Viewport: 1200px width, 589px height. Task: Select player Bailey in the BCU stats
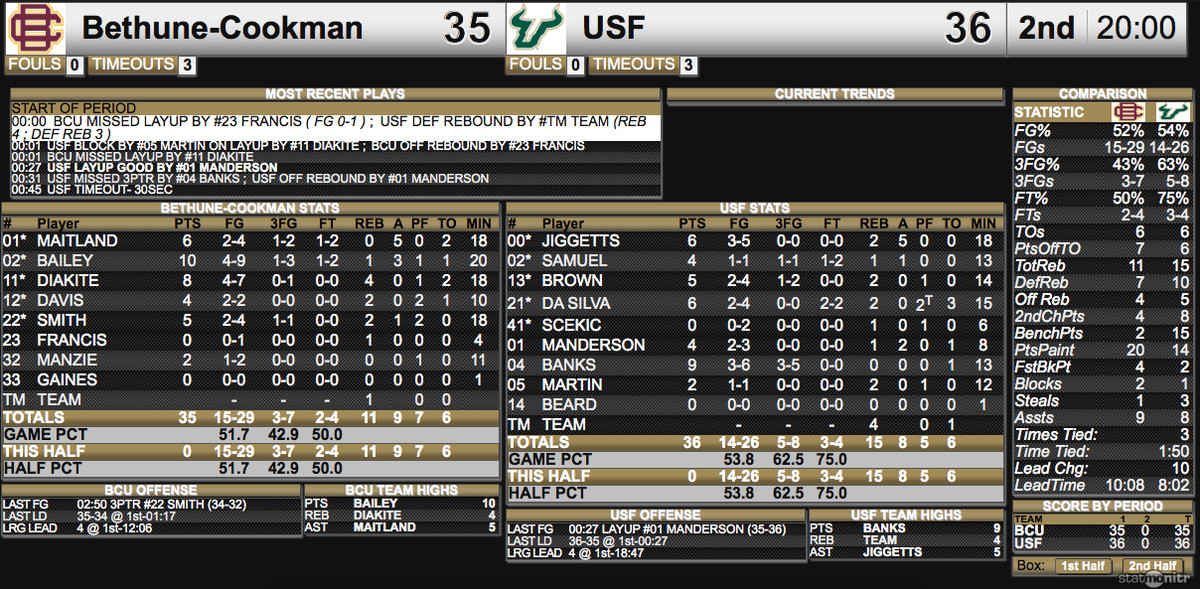click(64, 260)
